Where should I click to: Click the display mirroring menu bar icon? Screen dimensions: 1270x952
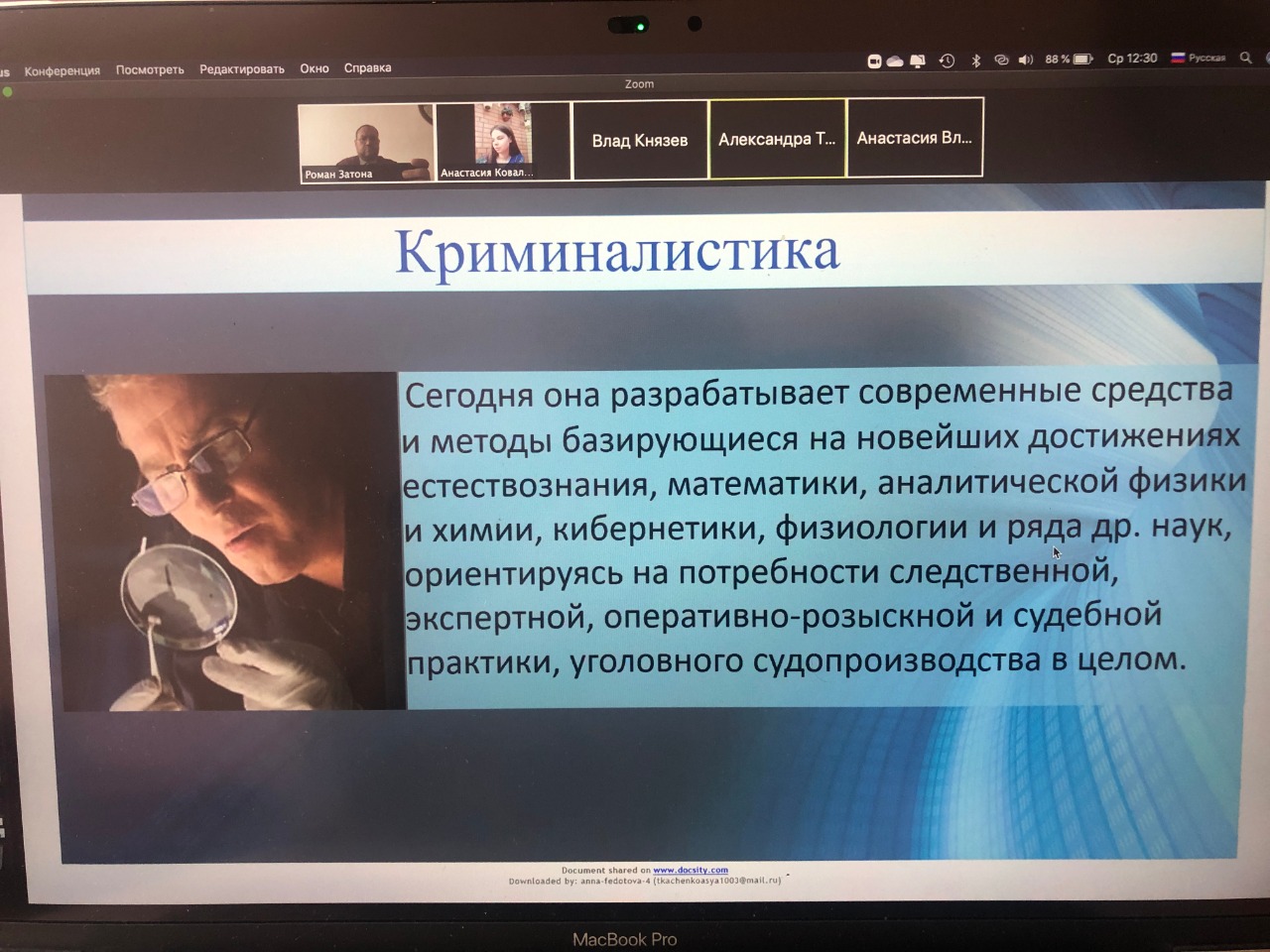[x=918, y=61]
